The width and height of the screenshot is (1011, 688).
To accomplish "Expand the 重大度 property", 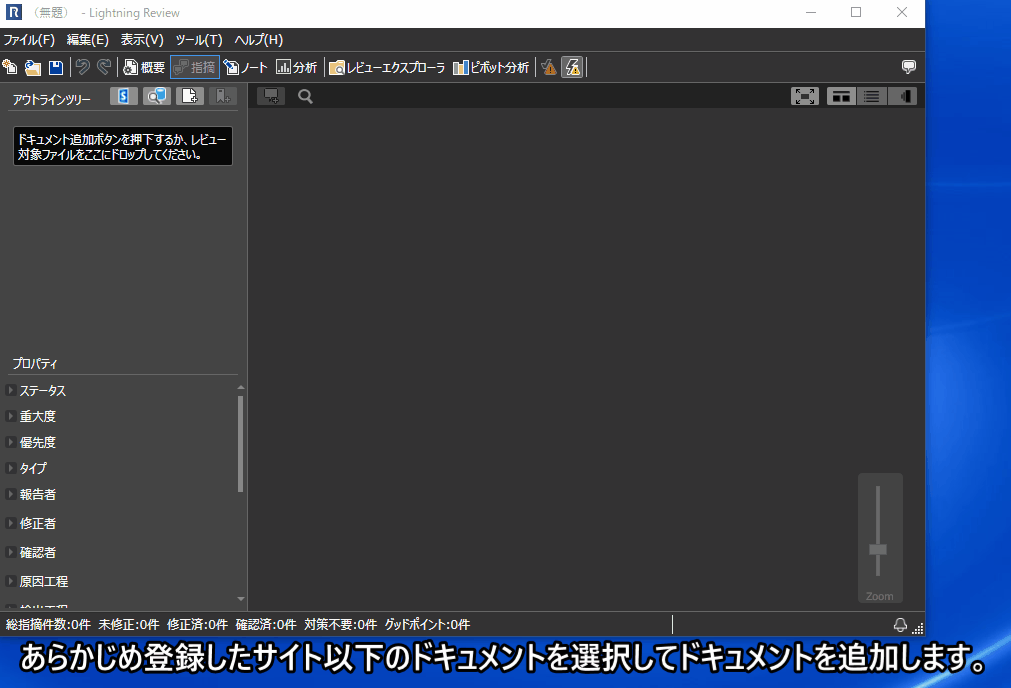I will pos(10,416).
